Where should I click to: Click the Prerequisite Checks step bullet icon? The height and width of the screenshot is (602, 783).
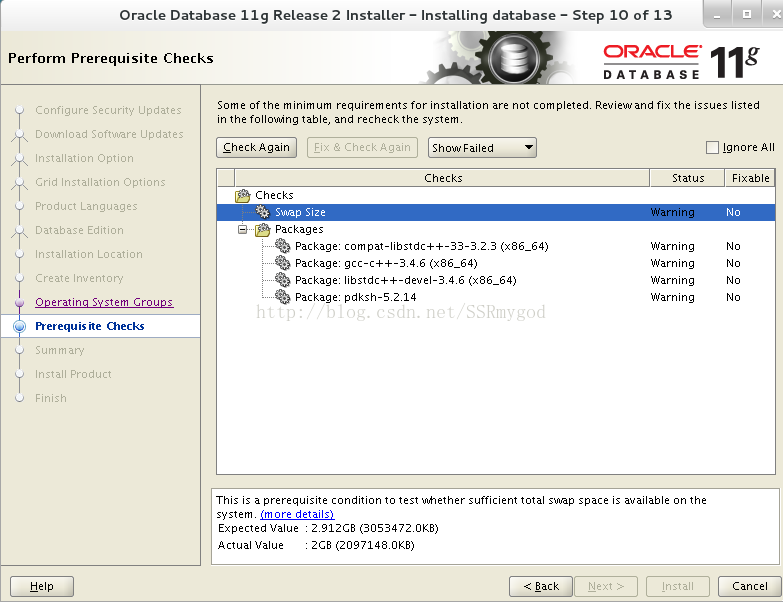coord(19,326)
